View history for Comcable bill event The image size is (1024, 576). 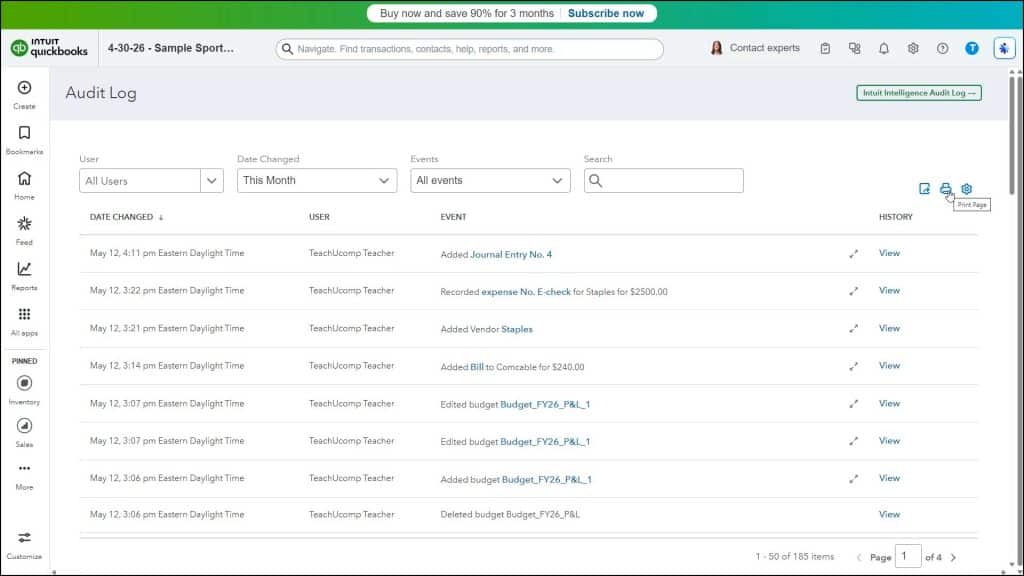pos(889,366)
